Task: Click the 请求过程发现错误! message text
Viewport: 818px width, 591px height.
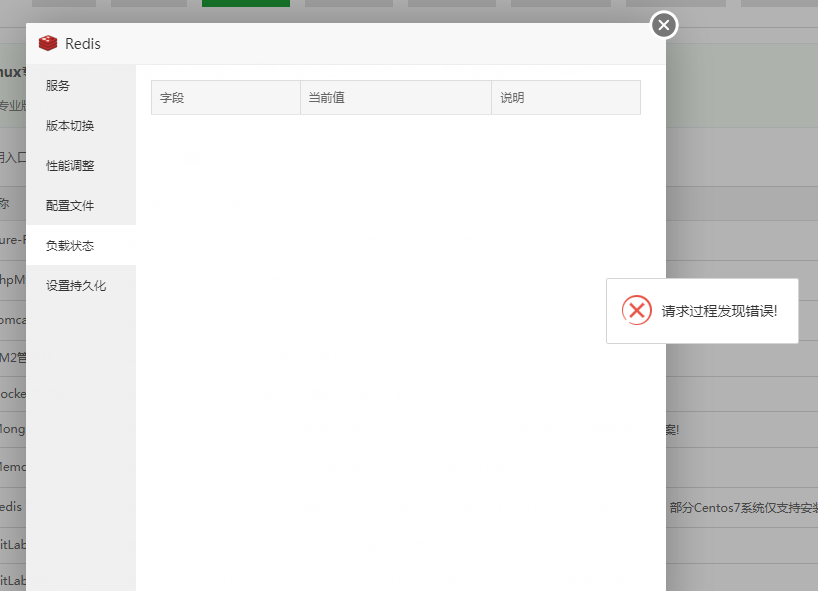Action: click(x=719, y=311)
